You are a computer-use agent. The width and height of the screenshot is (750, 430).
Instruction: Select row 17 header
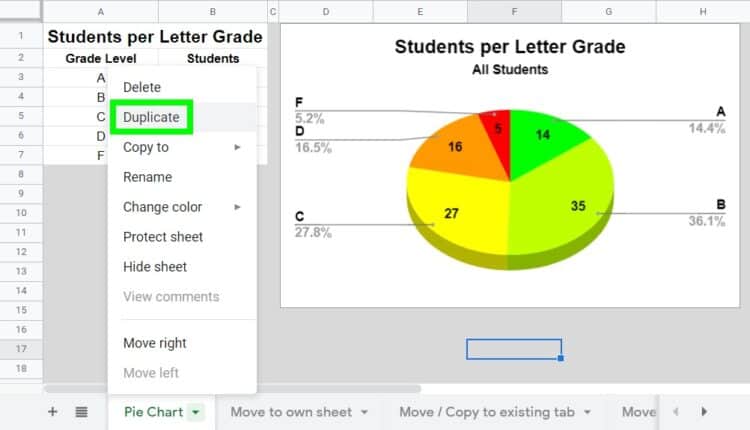point(21,349)
